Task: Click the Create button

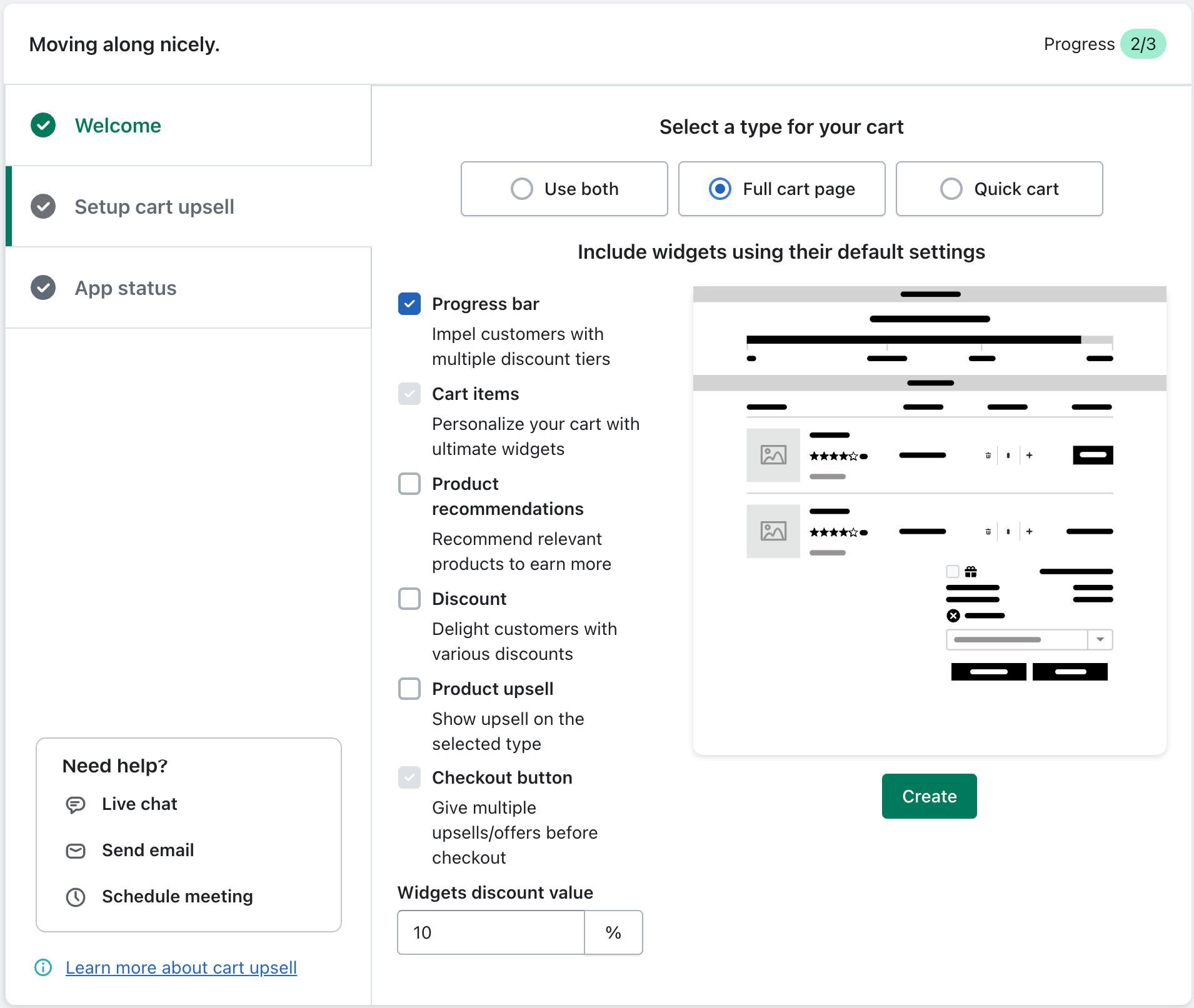Action: point(930,796)
